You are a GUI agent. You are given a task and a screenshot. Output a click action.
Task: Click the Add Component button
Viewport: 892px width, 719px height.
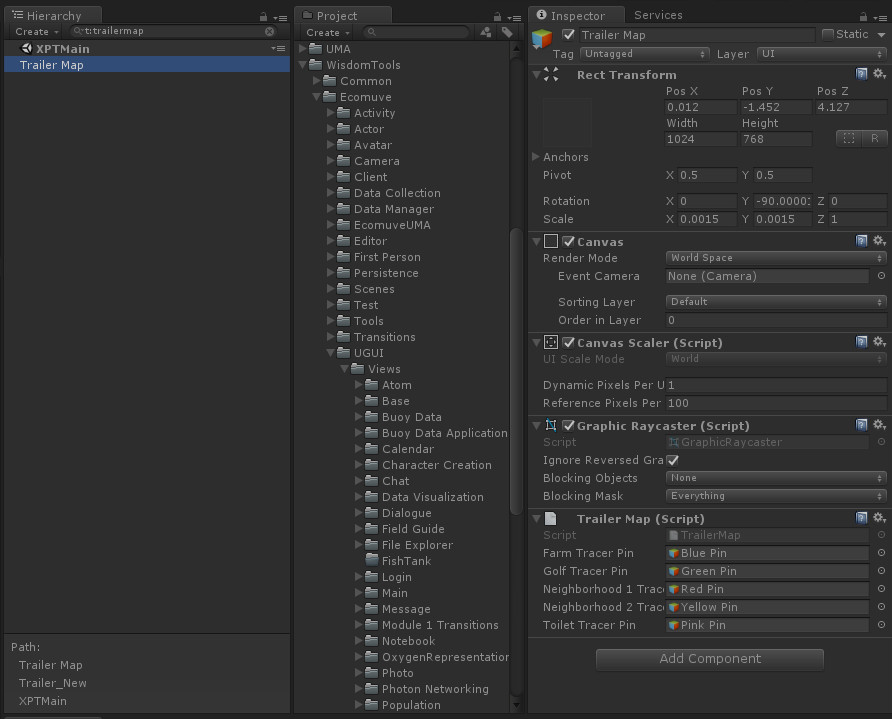pos(709,659)
